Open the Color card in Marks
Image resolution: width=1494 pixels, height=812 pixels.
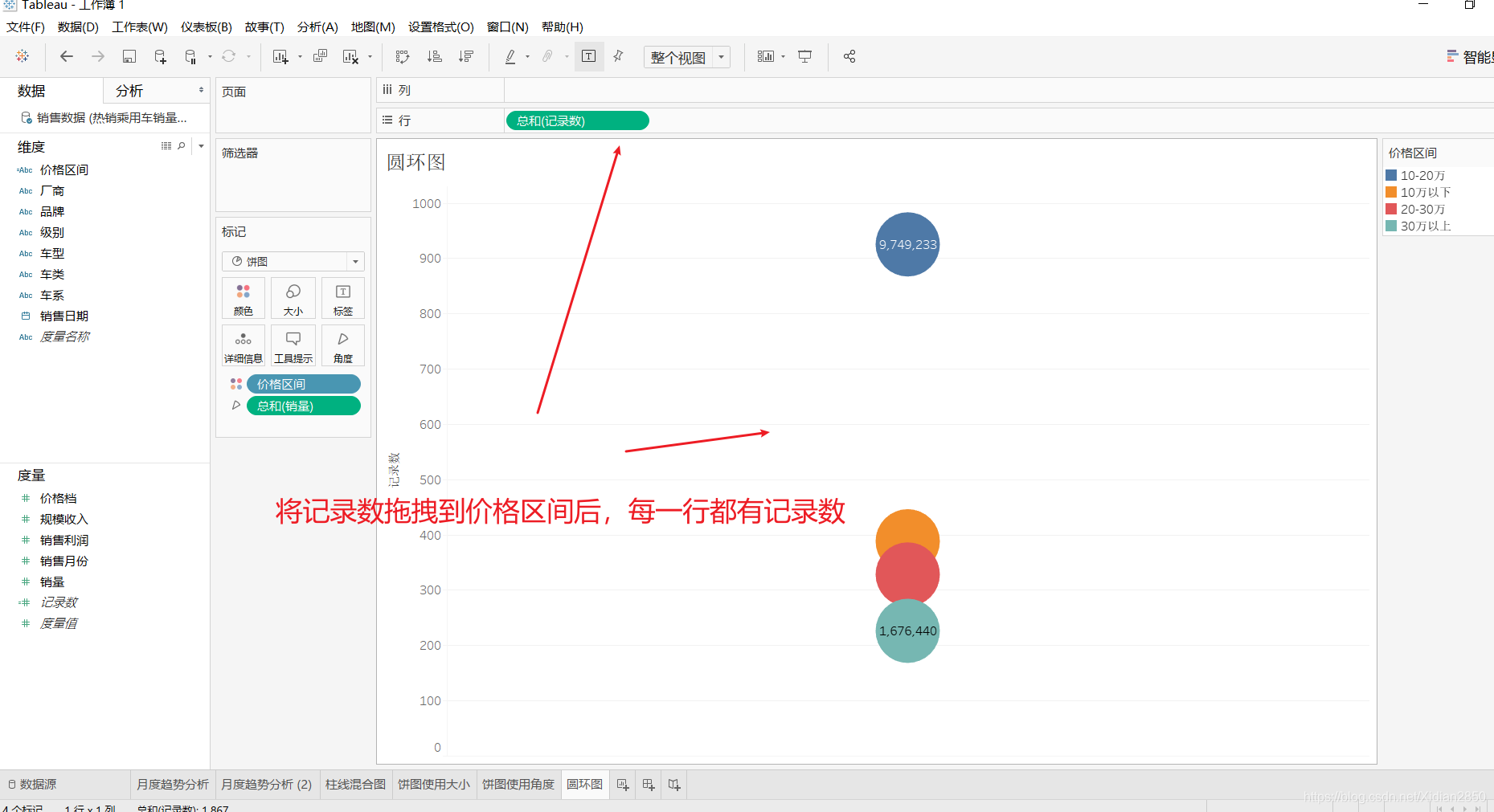tap(244, 299)
